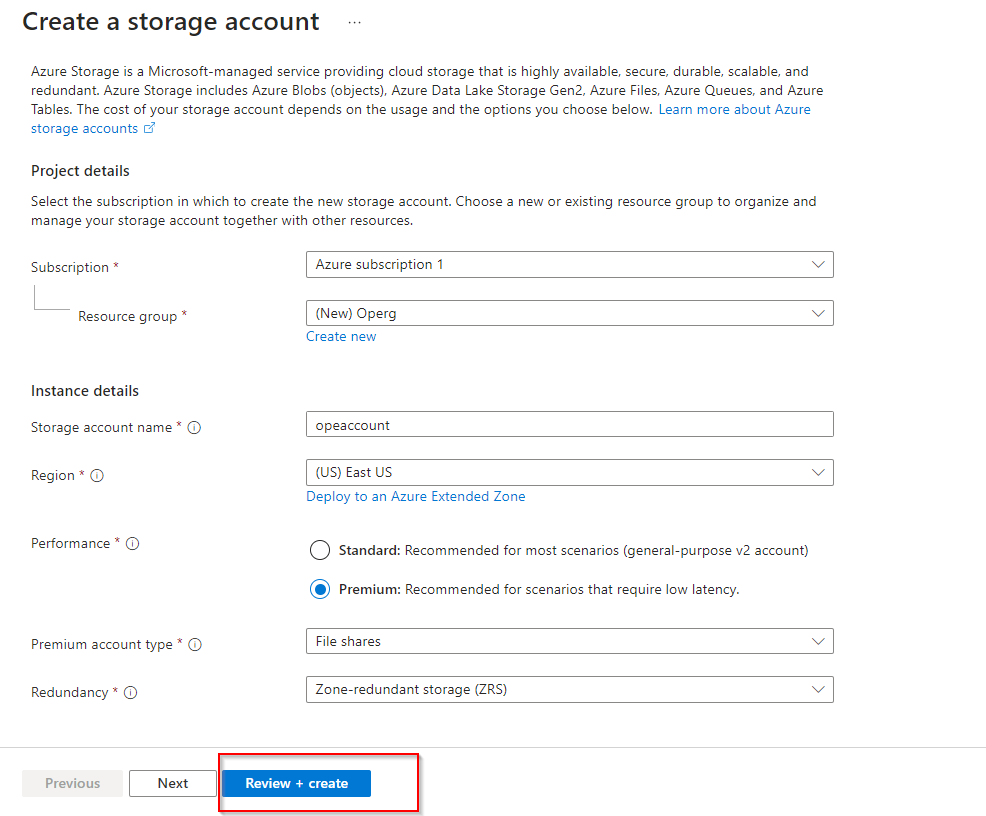Select the Premium performance radio button
The image size is (986, 816).
(320, 589)
